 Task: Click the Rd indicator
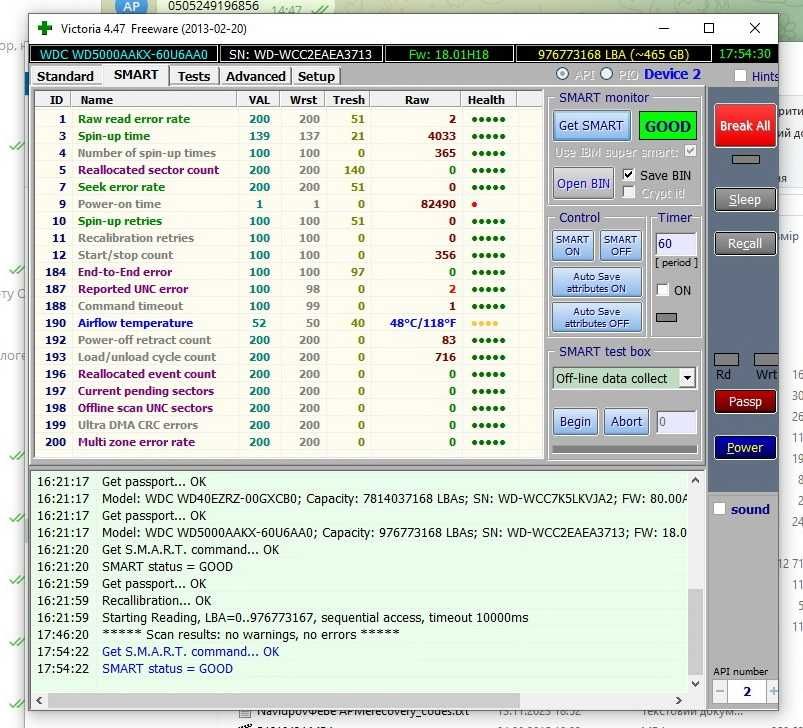tap(726, 360)
